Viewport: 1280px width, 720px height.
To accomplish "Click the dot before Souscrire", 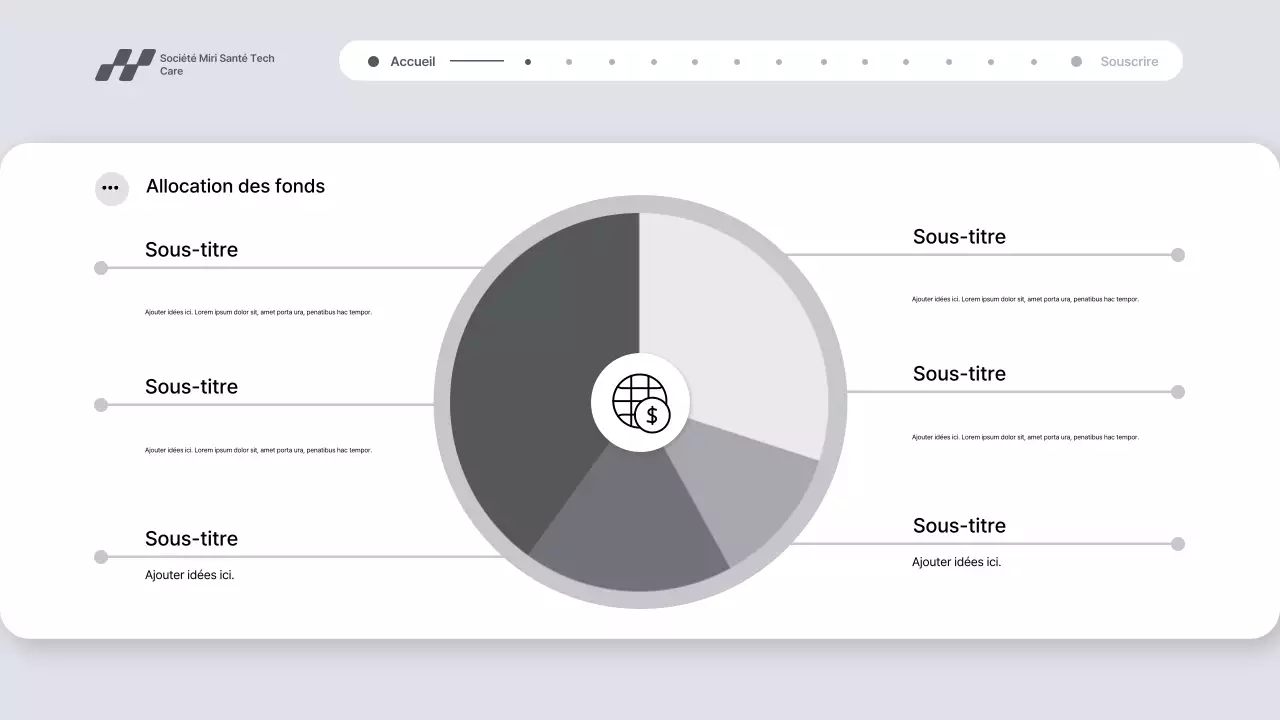I will point(1076,62).
